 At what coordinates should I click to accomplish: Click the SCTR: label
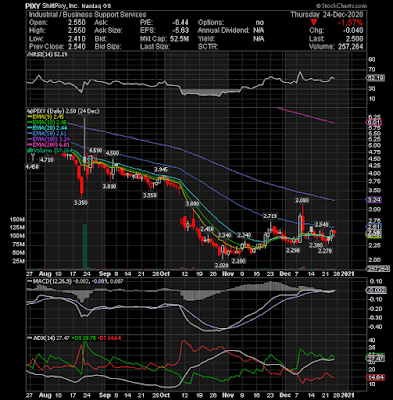click(208, 47)
